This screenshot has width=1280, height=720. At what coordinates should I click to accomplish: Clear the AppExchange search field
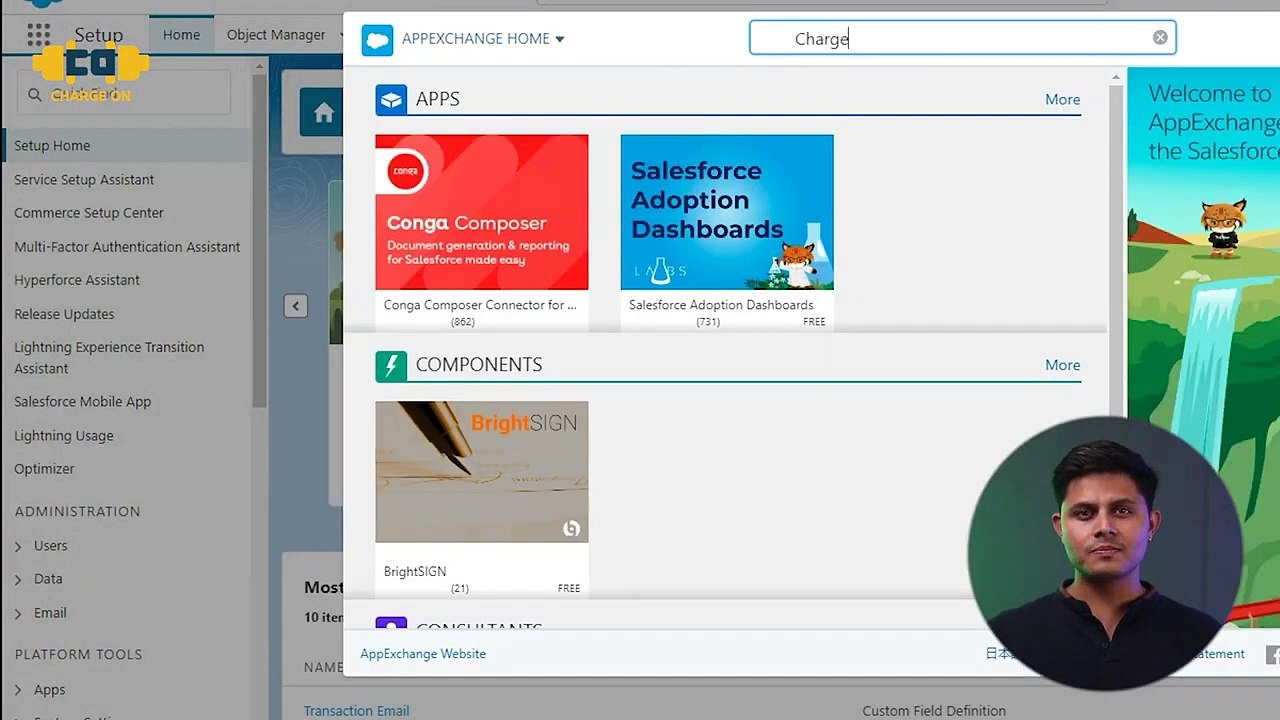point(1160,38)
